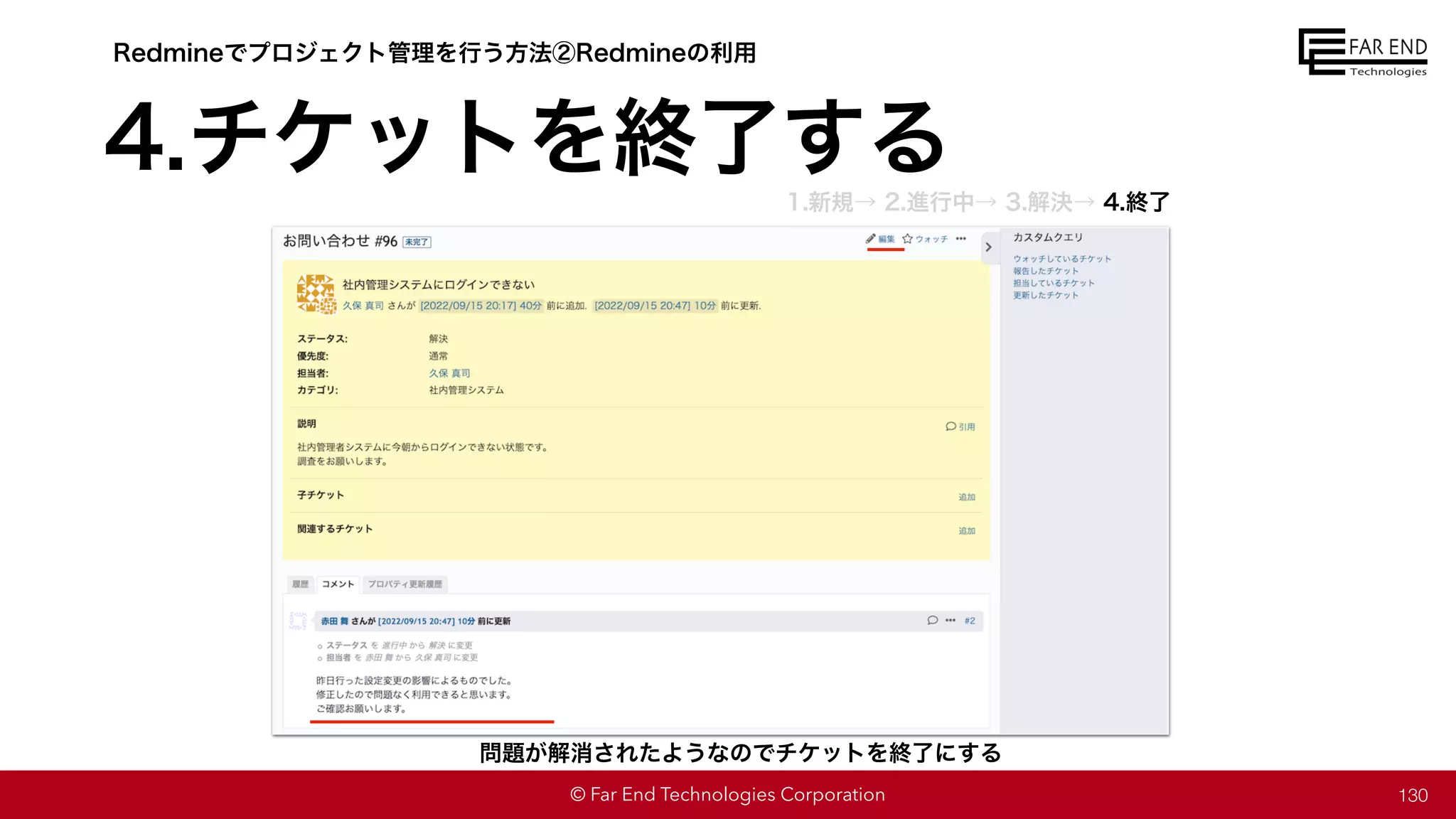1456x819 pixels.
Task: Click the subject 社内管理システムにログインできない
Action: 439,284
